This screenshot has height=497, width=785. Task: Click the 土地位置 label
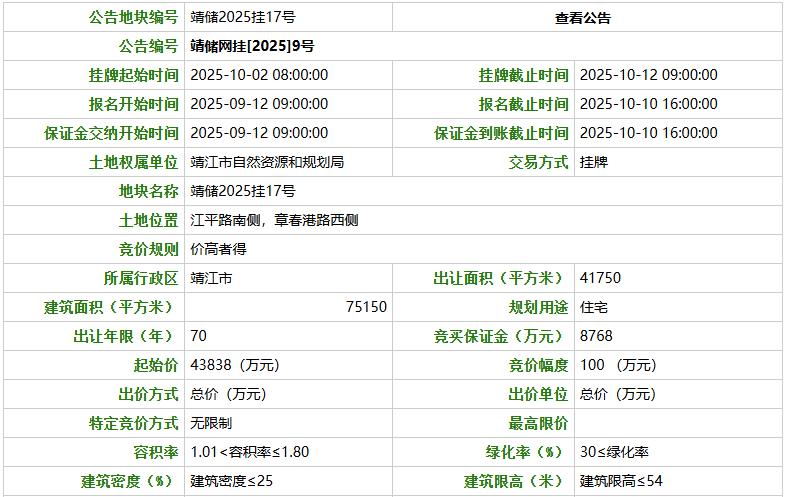click(x=149, y=220)
